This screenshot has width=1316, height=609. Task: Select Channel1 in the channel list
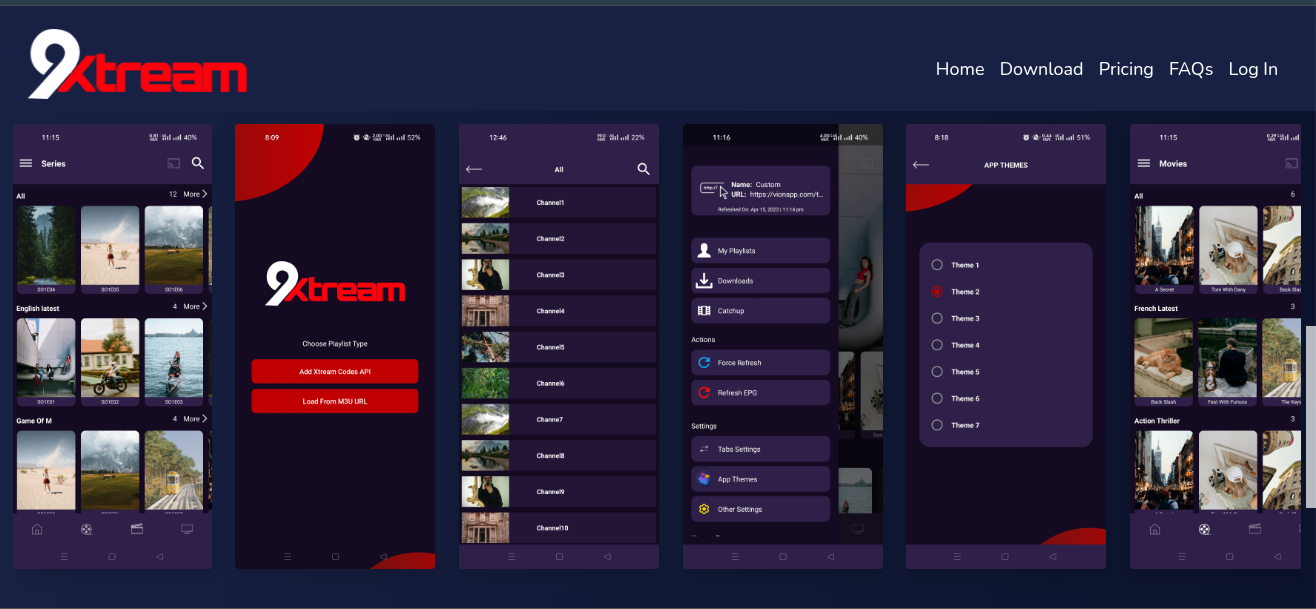click(x=558, y=203)
